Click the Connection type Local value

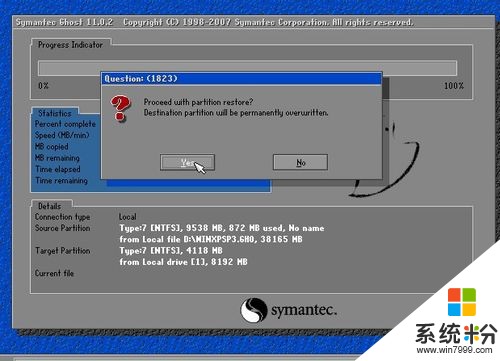128,217
